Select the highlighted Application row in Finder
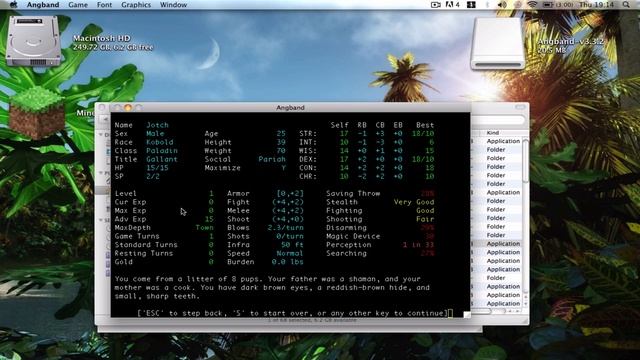Screen dimensions: 640x360 click(496, 244)
